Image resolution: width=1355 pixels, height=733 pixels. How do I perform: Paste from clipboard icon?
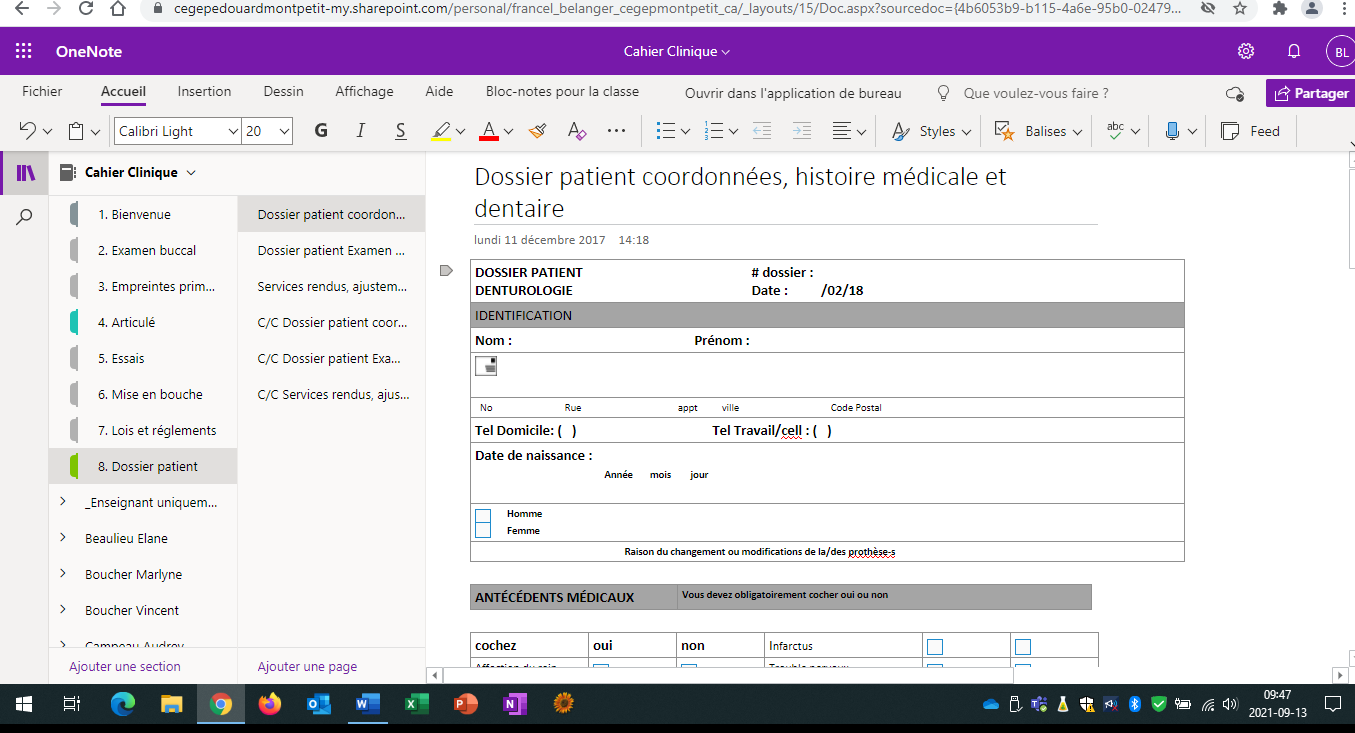point(76,131)
